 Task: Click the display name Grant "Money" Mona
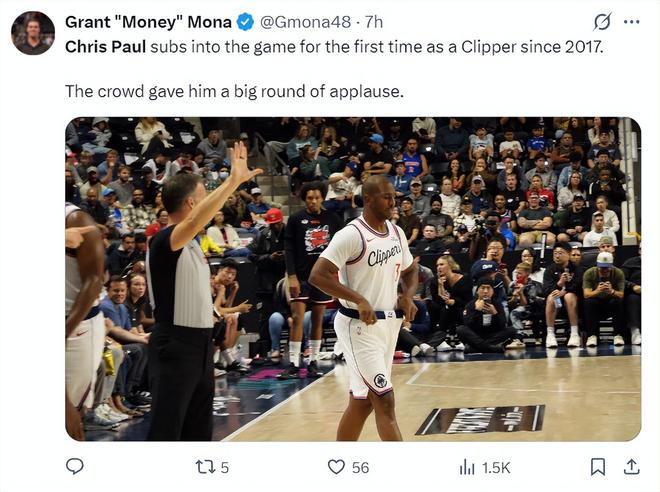coord(148,22)
